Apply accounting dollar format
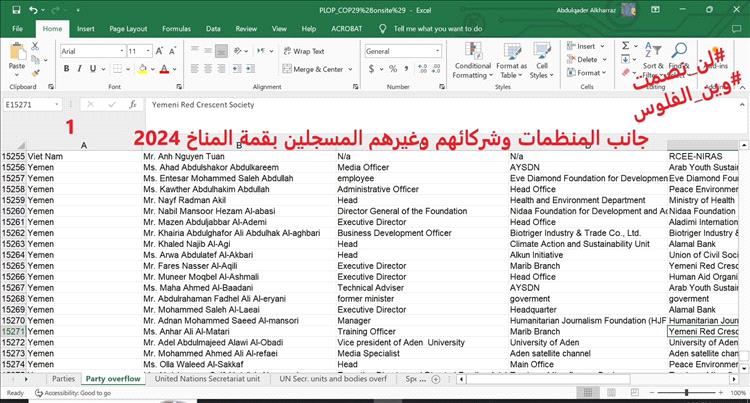The height and width of the screenshot is (403, 750). click(371, 69)
